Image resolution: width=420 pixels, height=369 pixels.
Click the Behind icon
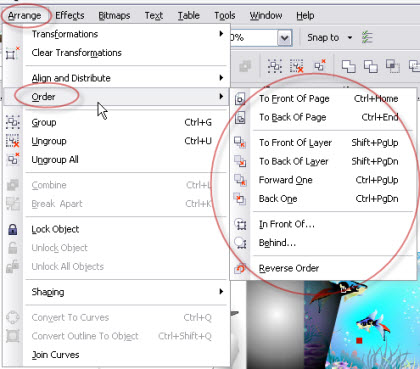[240, 243]
